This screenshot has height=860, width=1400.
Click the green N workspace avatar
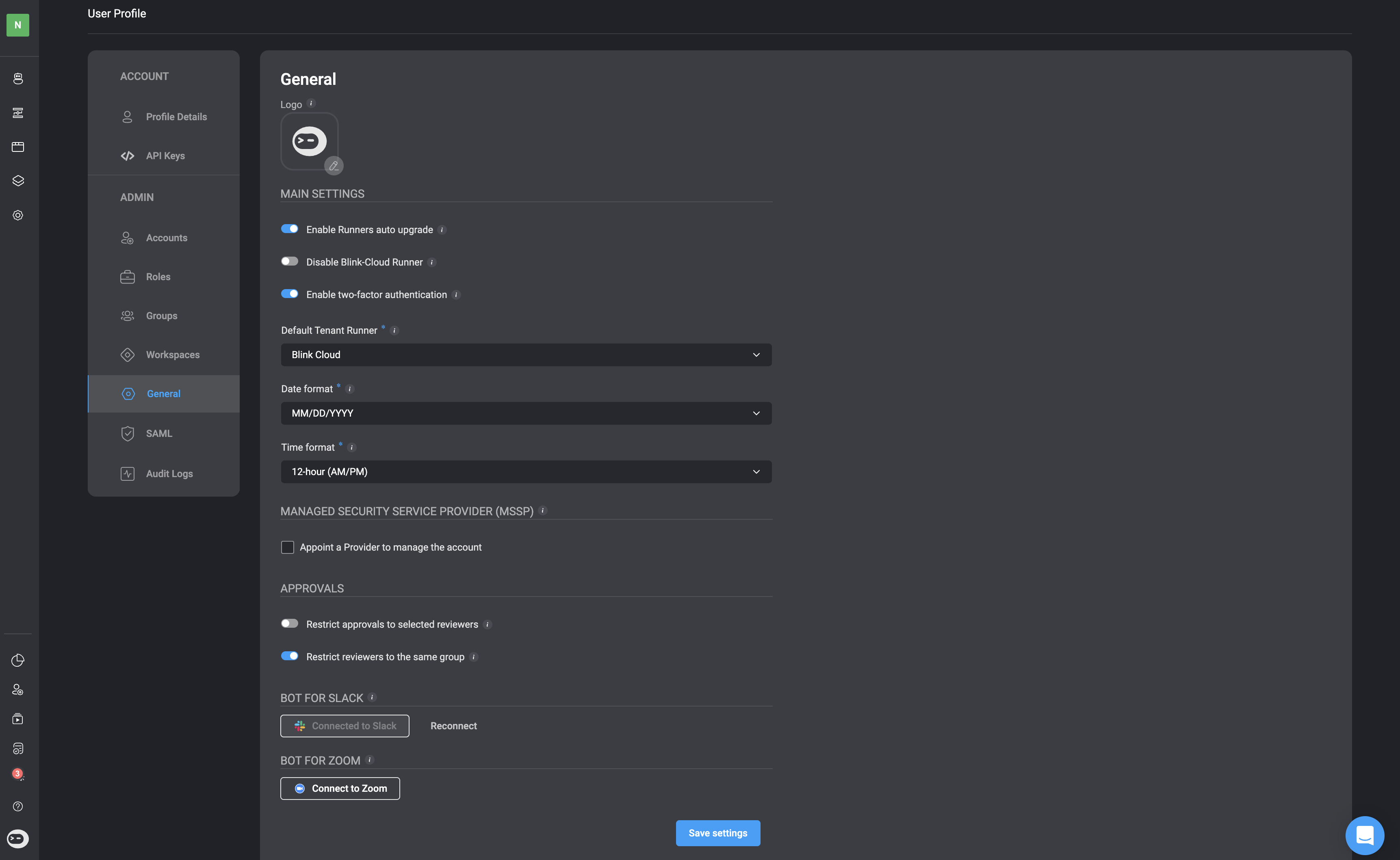tap(17, 25)
